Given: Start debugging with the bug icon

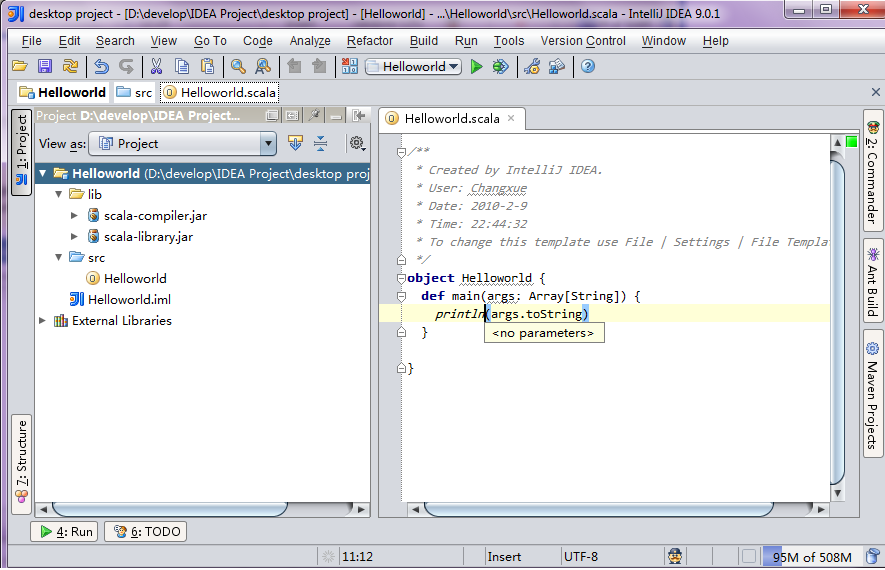Looking at the screenshot, I should (501, 67).
